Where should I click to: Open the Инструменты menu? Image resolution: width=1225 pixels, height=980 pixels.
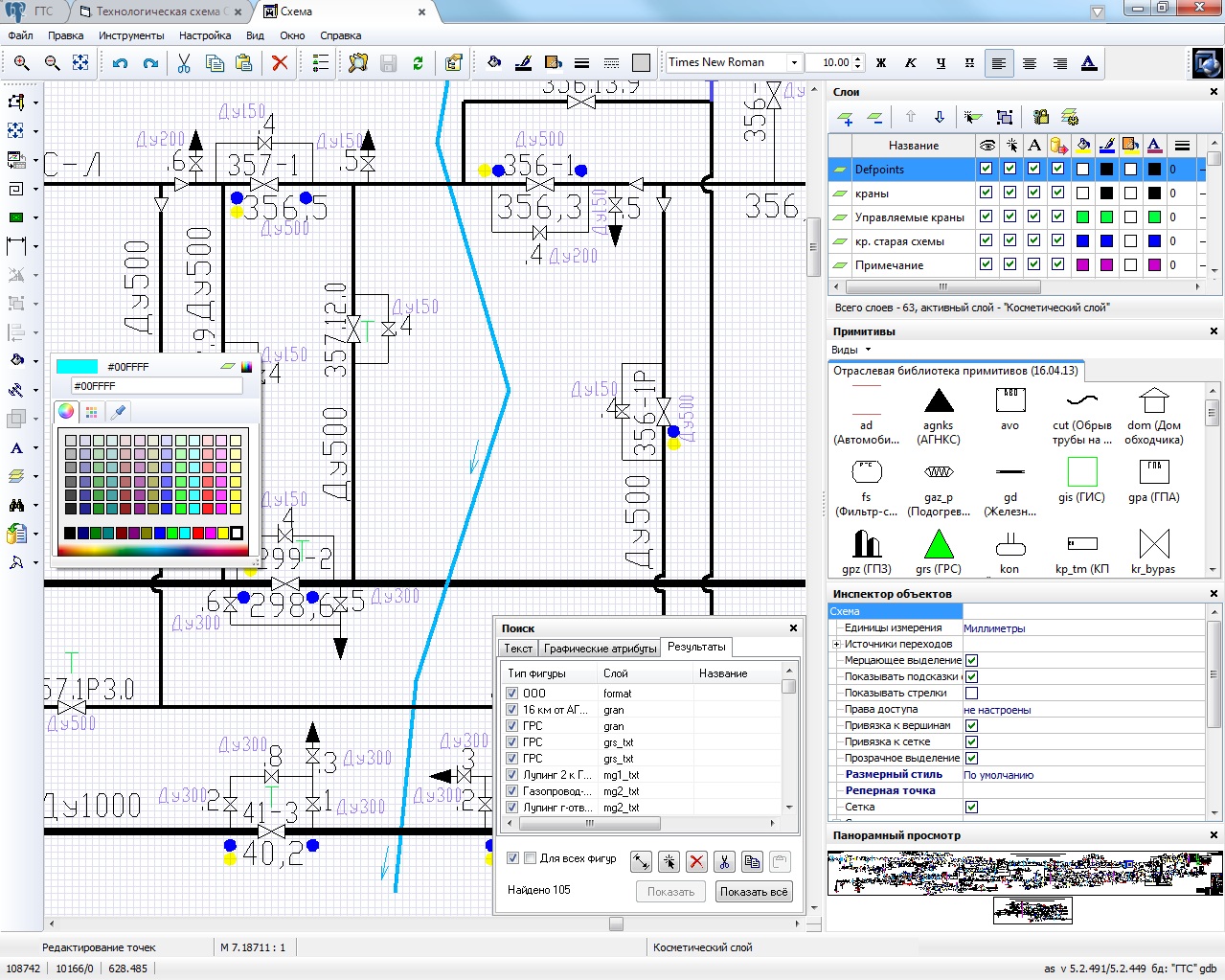[x=131, y=35]
